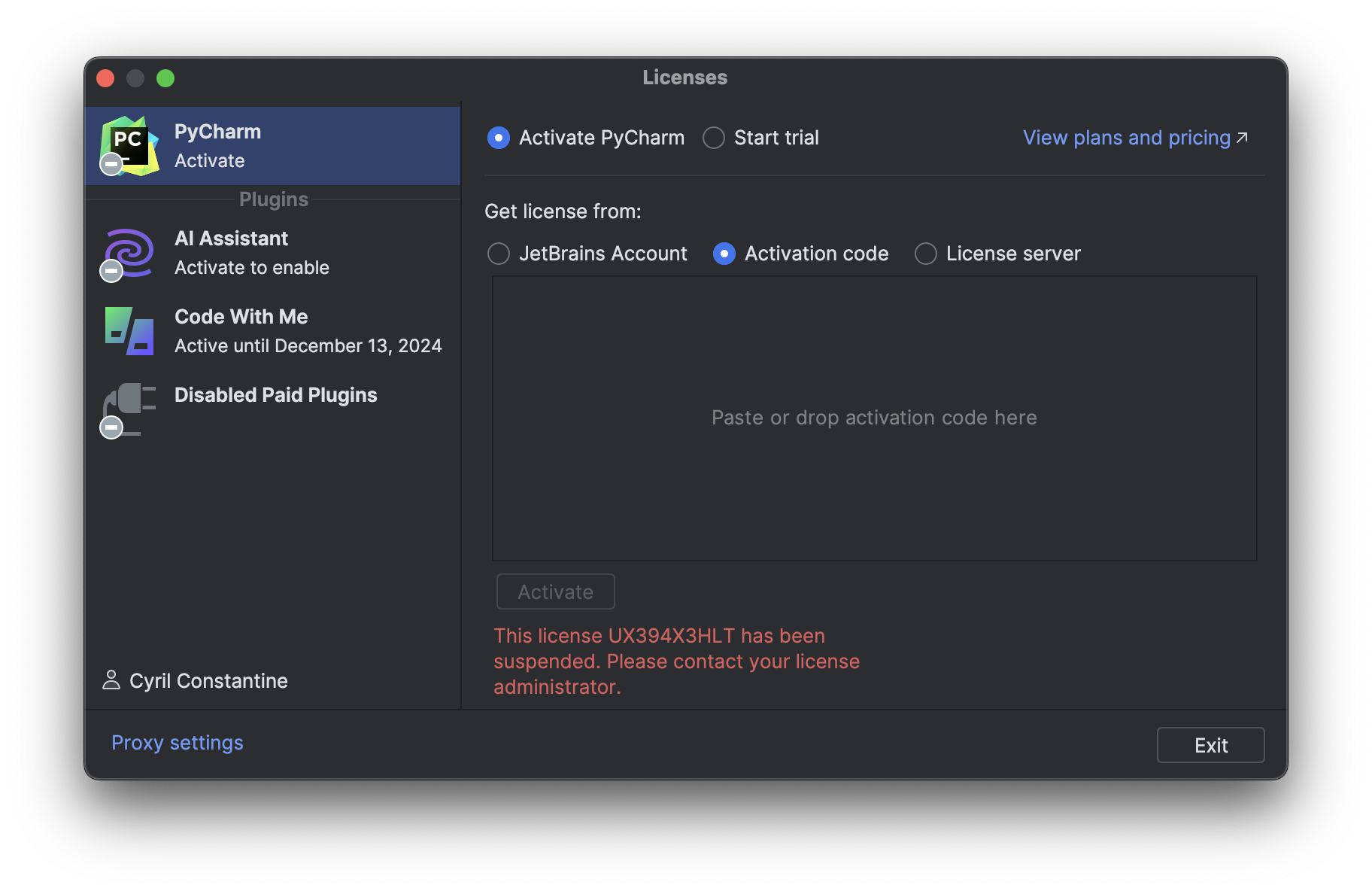The width and height of the screenshot is (1372, 891).
Task: Close the Licenses window with red button
Action: 105,78
